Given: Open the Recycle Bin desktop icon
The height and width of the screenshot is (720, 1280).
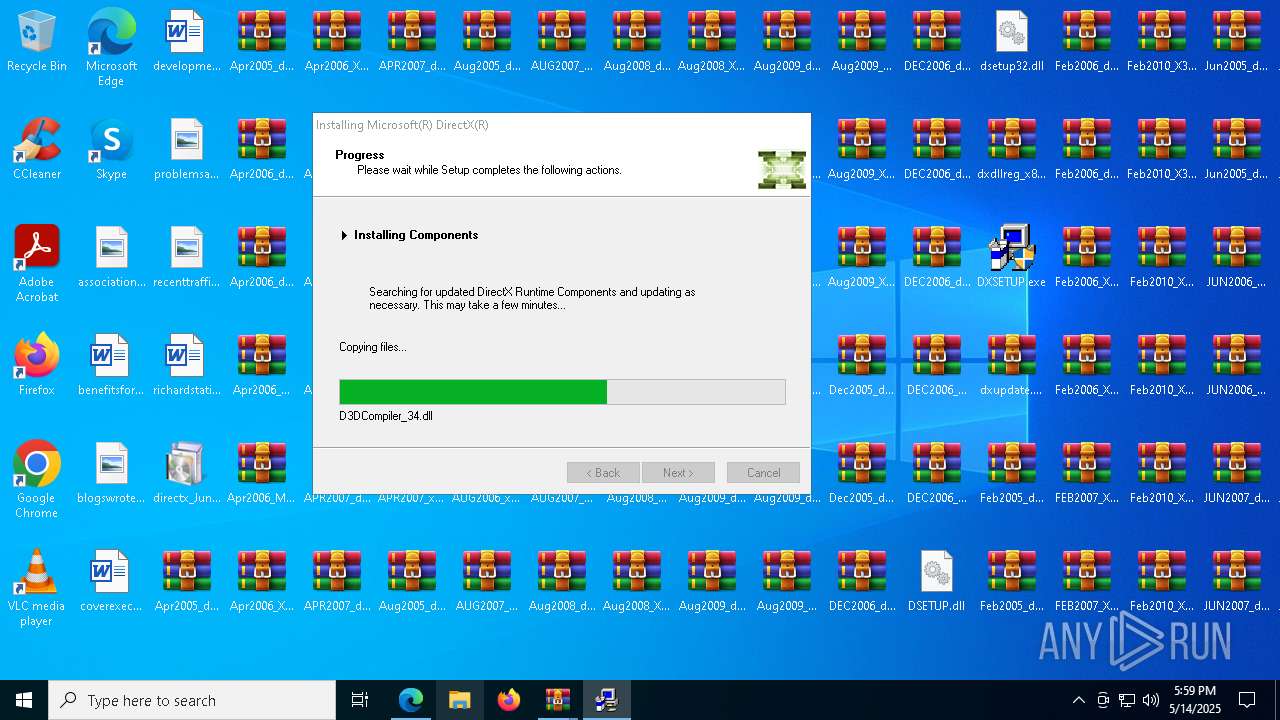Looking at the screenshot, I should click(37, 42).
